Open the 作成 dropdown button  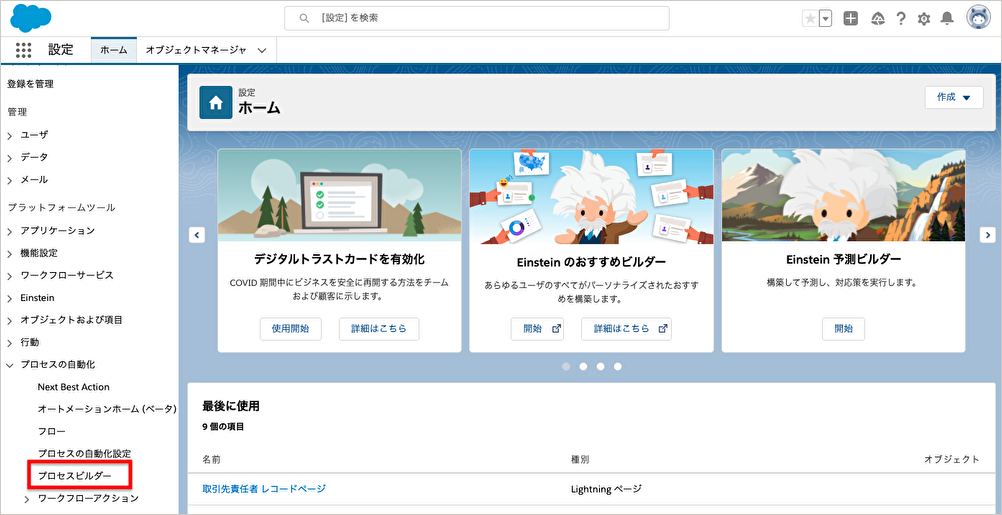point(954,98)
